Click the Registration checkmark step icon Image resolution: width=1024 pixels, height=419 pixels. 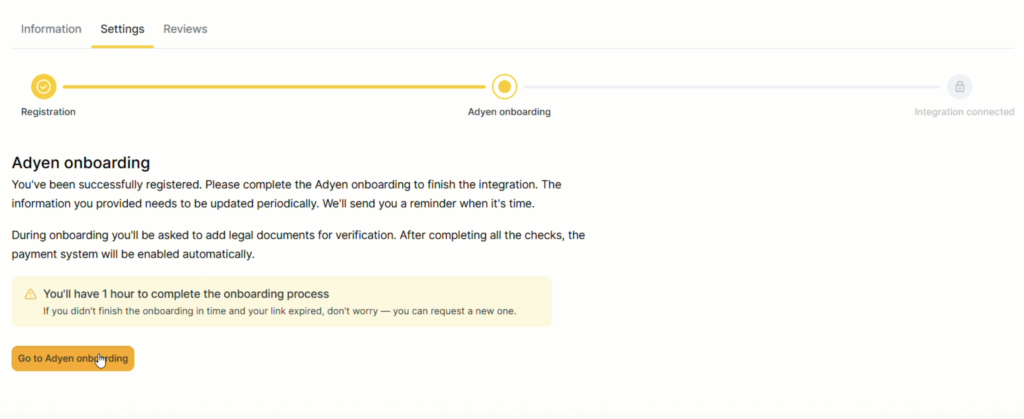[43, 87]
